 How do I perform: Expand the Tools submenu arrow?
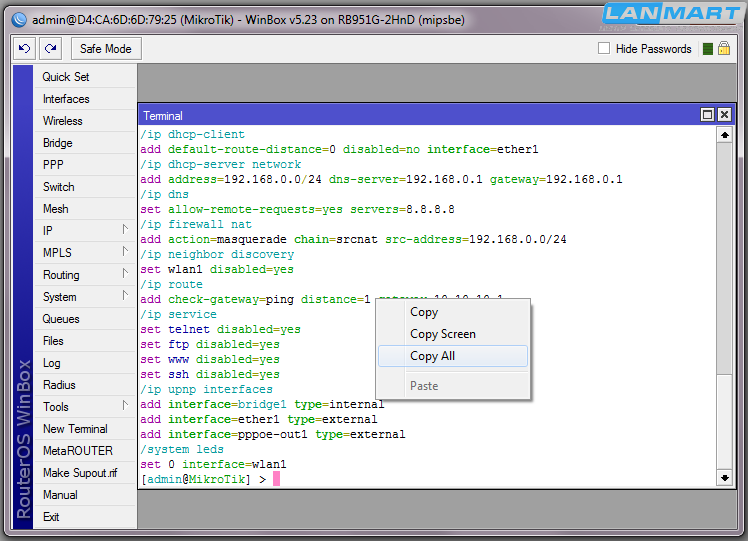[125, 406]
